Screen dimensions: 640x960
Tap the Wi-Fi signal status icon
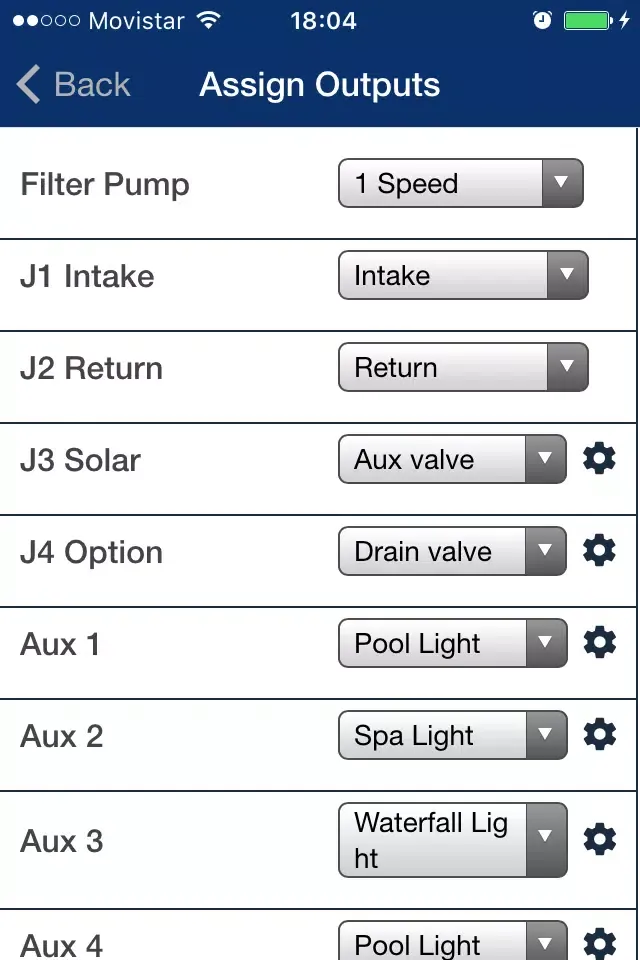pyautogui.click(x=208, y=21)
